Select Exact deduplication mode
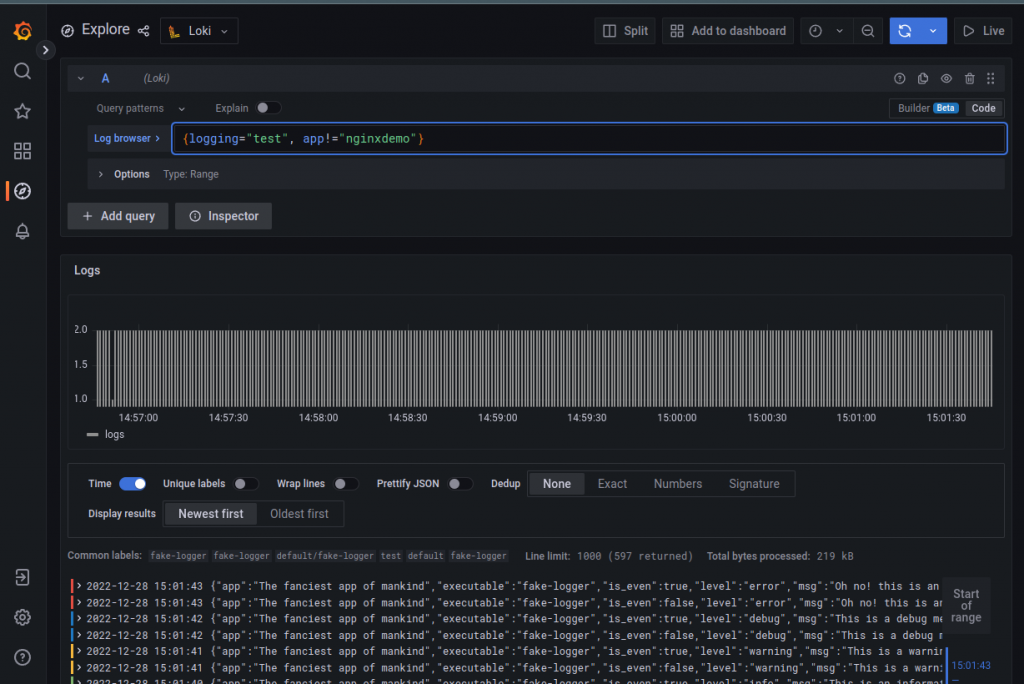Viewport: 1024px width, 684px height. tap(612, 483)
